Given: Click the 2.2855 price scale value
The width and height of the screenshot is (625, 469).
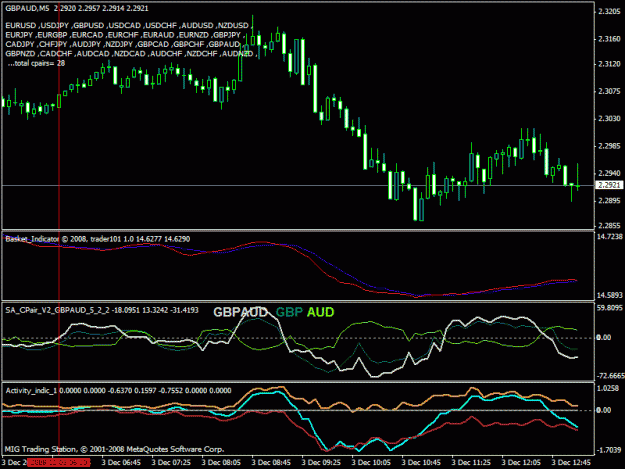Looking at the screenshot, I should [x=609, y=226].
